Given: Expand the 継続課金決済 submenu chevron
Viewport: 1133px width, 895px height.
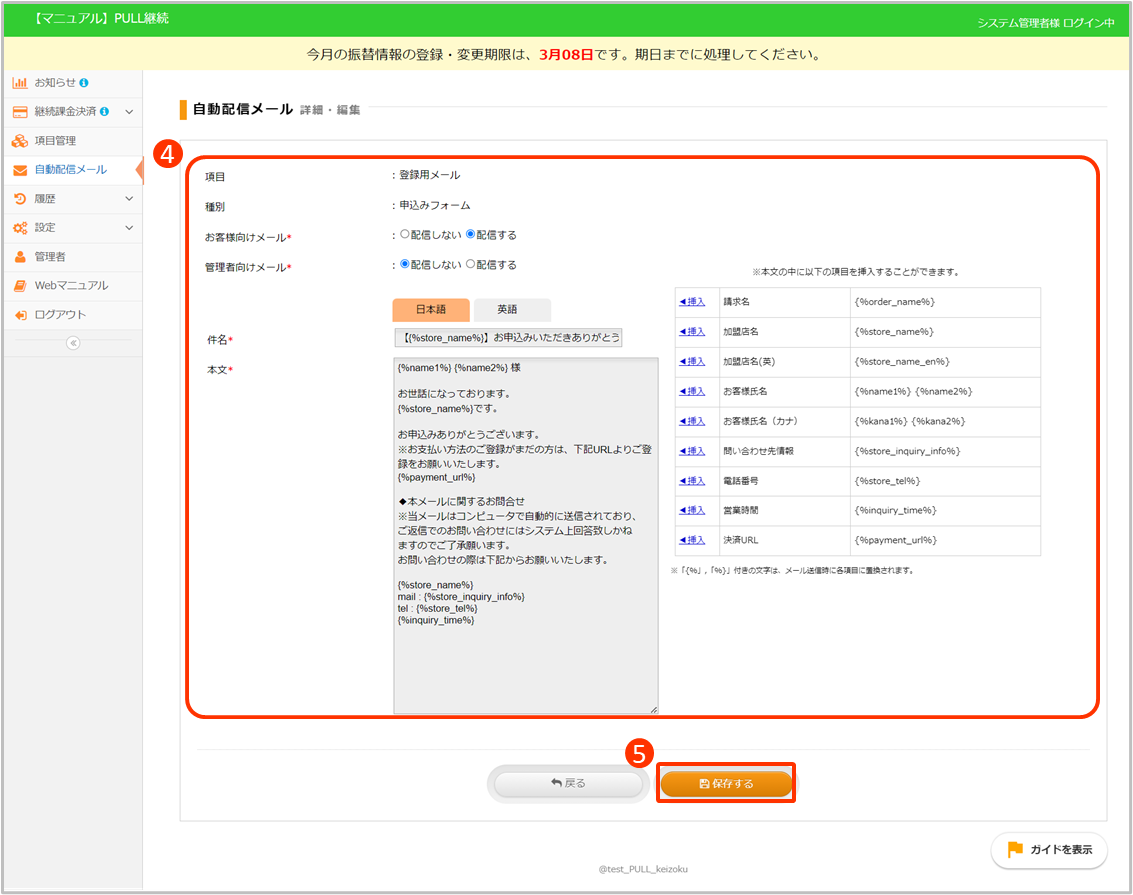Looking at the screenshot, I should (129, 111).
